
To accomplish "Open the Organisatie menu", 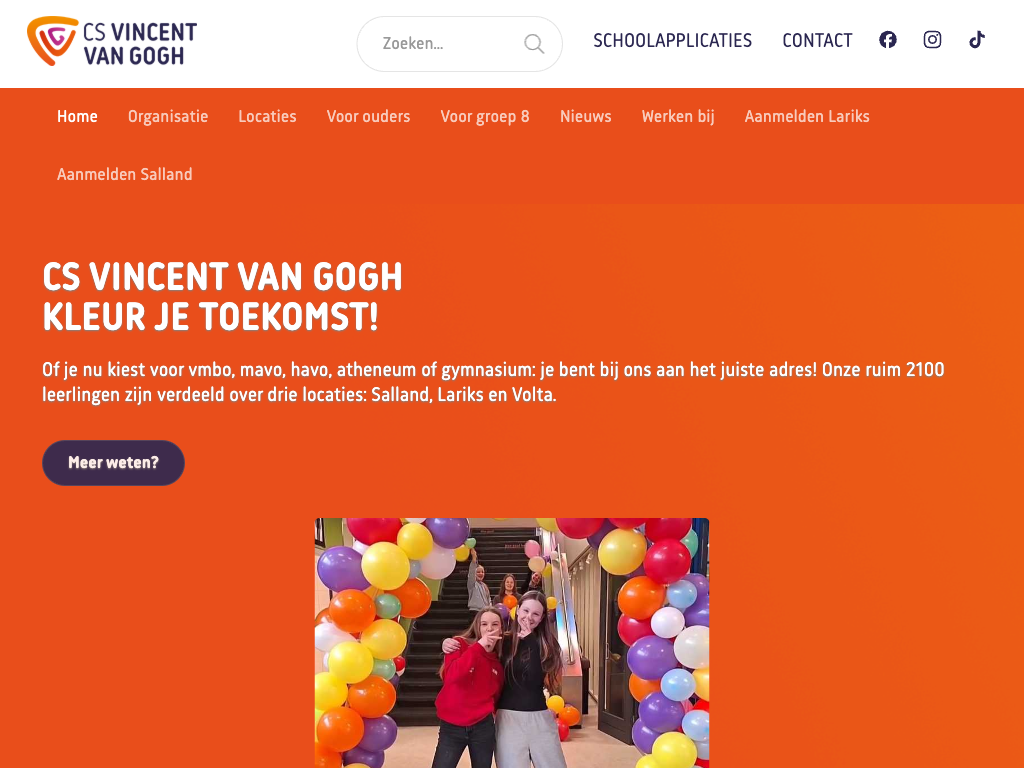I will point(168,116).
